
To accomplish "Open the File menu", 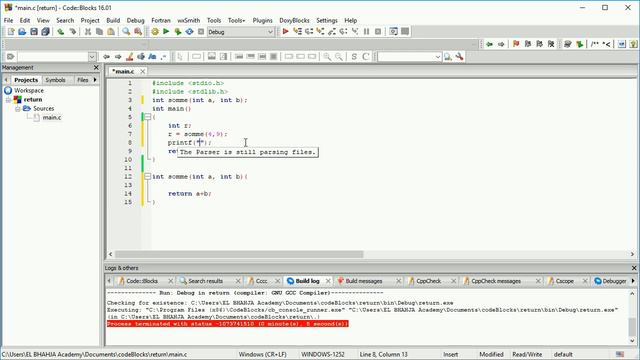I will tap(8, 20).
